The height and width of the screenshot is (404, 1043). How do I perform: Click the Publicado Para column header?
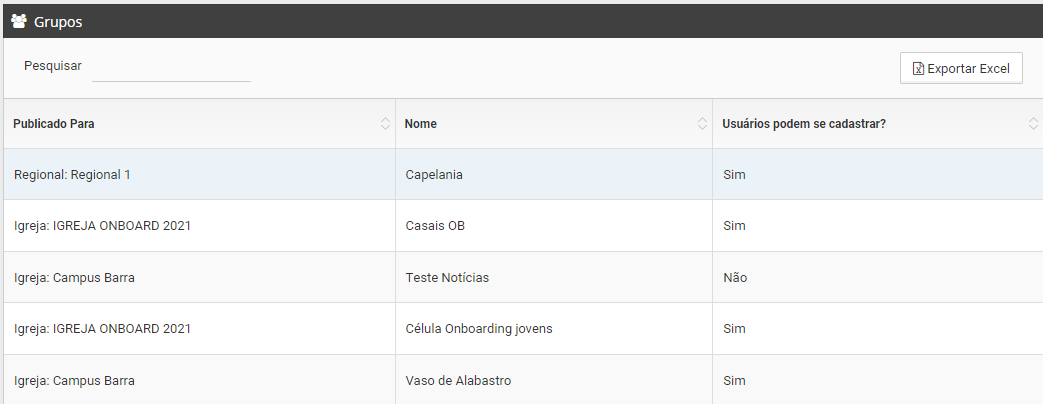click(54, 124)
